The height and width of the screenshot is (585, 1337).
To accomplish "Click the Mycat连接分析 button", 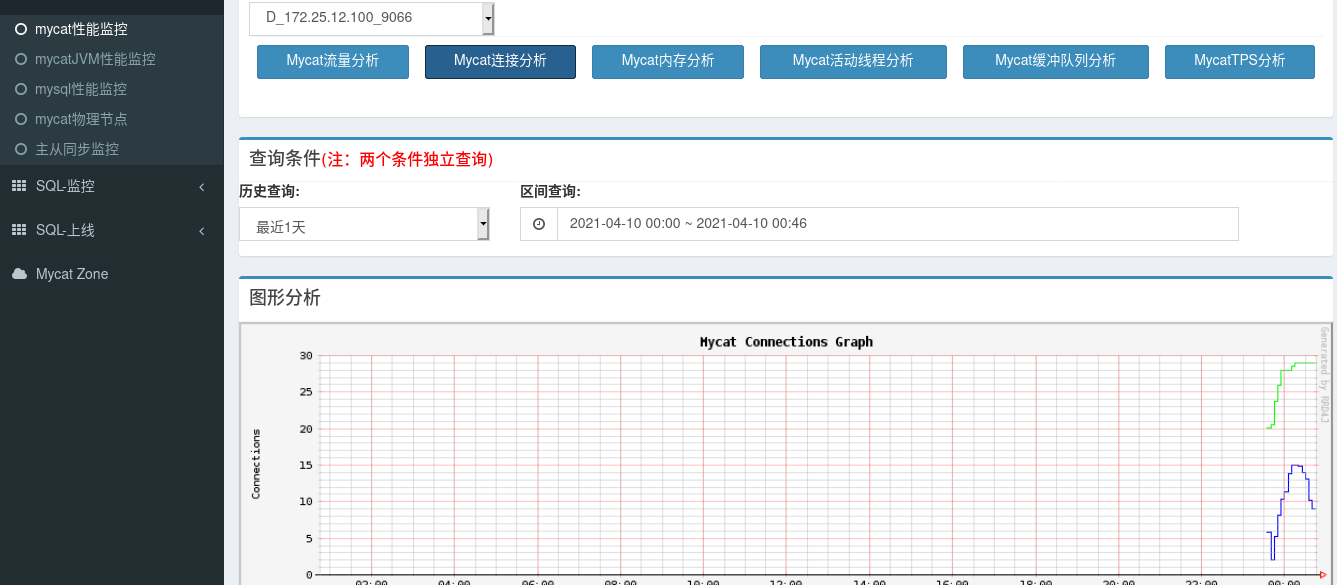I will point(500,61).
